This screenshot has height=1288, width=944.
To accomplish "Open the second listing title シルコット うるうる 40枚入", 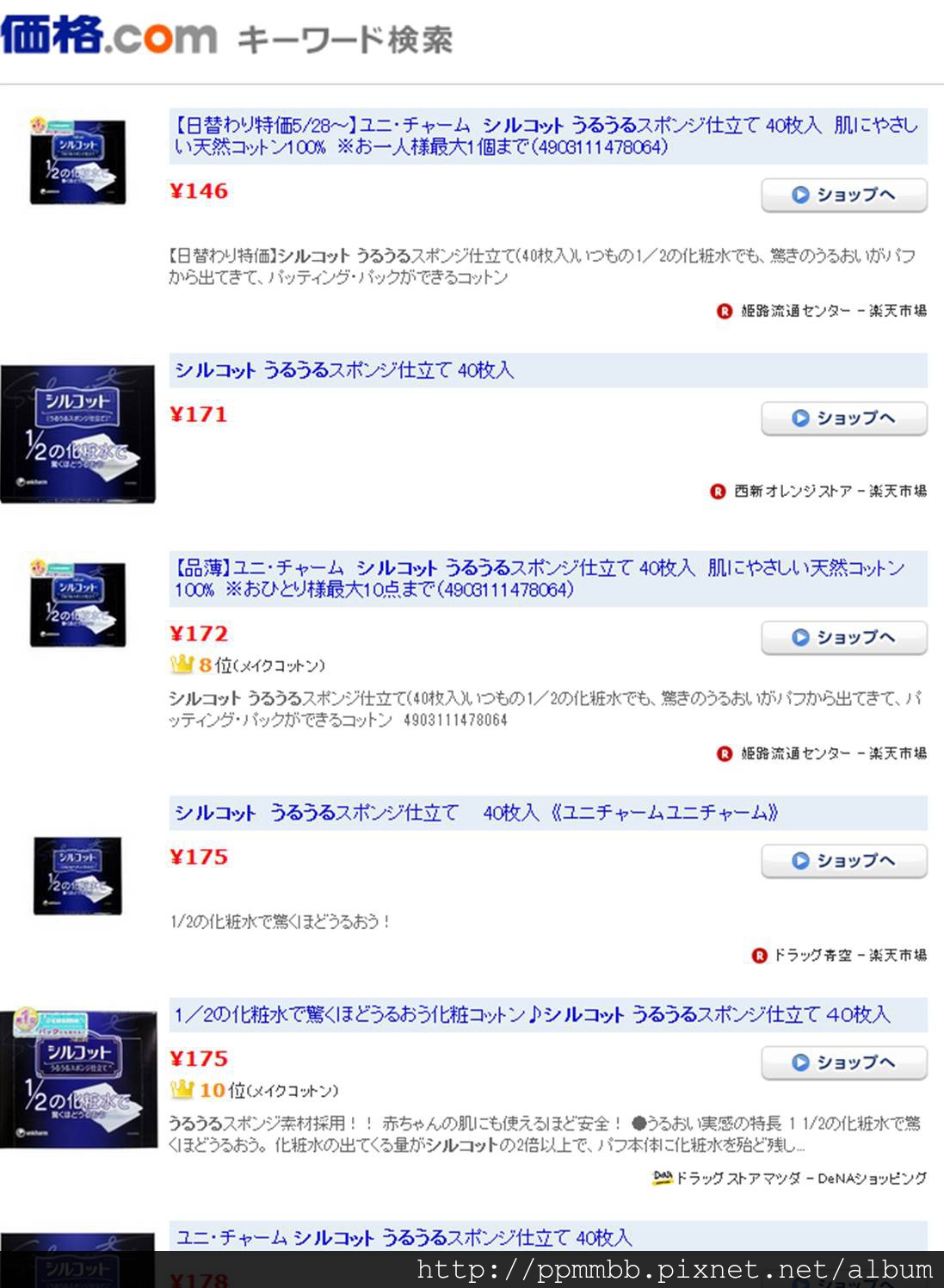I will tap(344, 370).
